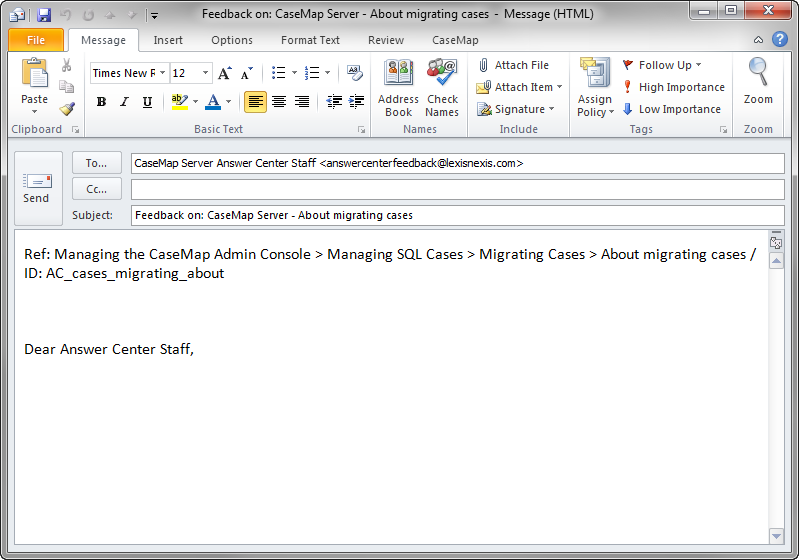Click Check Names icon
Viewport: 799px width, 560px height.
click(442, 88)
